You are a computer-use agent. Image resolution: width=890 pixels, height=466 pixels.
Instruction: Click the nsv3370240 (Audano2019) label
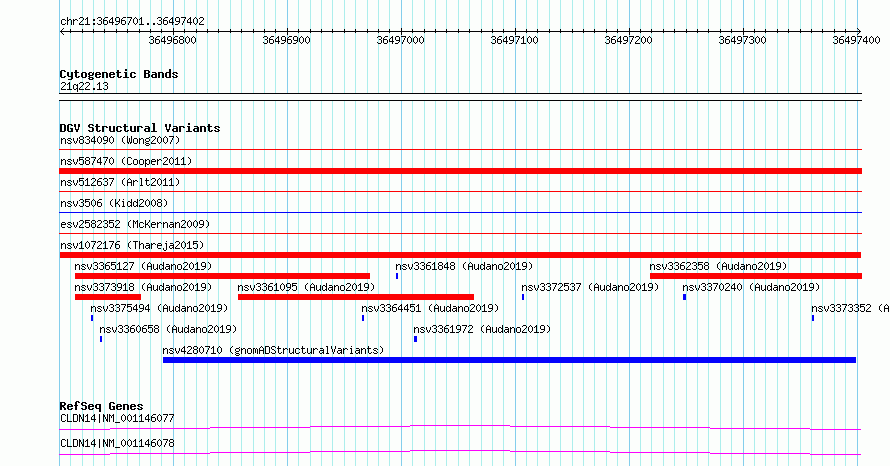point(752,287)
